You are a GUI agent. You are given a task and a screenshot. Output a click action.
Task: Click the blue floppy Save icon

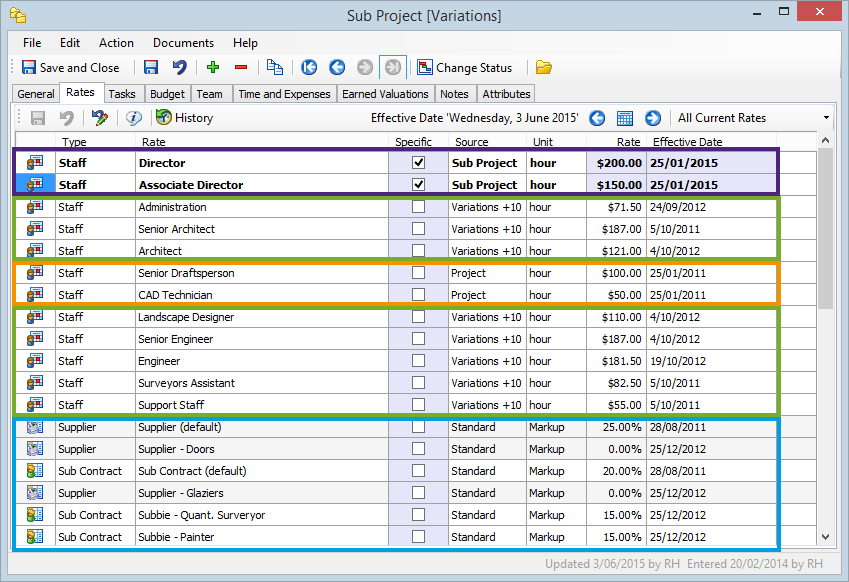pyautogui.click(x=151, y=68)
